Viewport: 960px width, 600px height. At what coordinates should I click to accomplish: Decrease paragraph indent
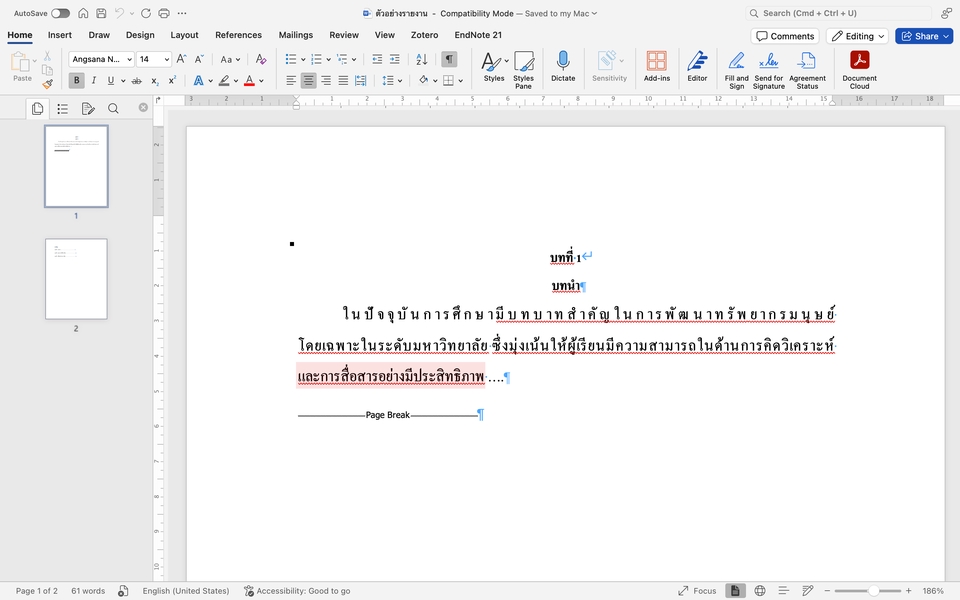(x=377, y=59)
